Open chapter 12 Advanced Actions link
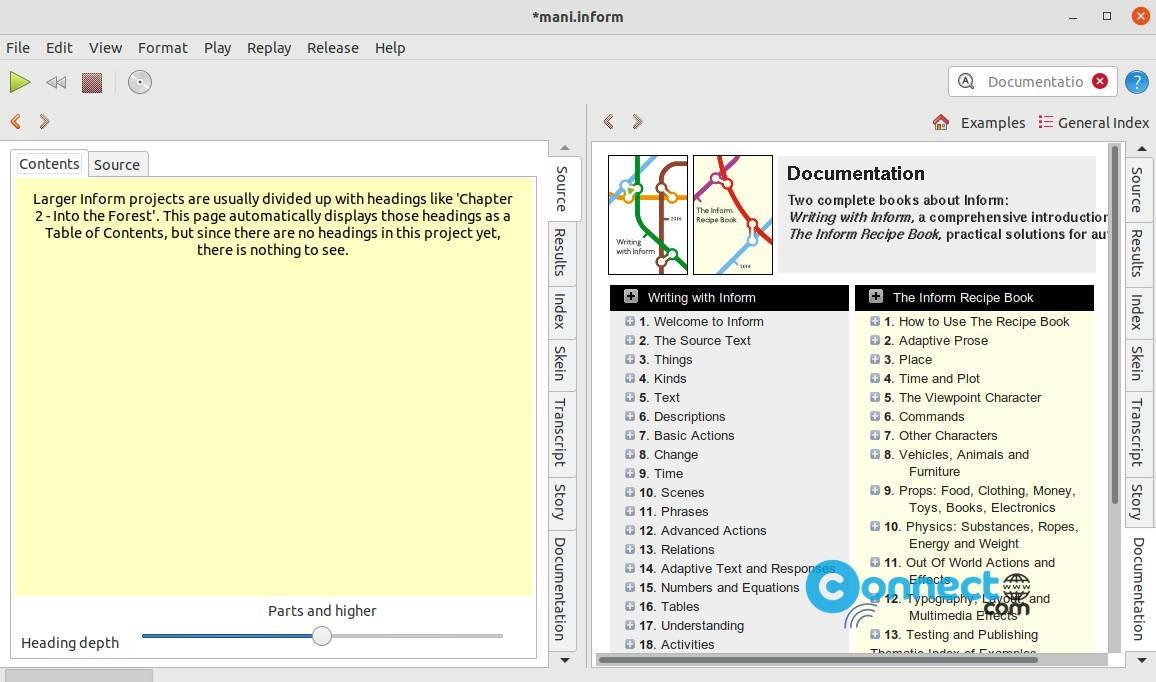This screenshot has width=1156, height=682. (713, 531)
